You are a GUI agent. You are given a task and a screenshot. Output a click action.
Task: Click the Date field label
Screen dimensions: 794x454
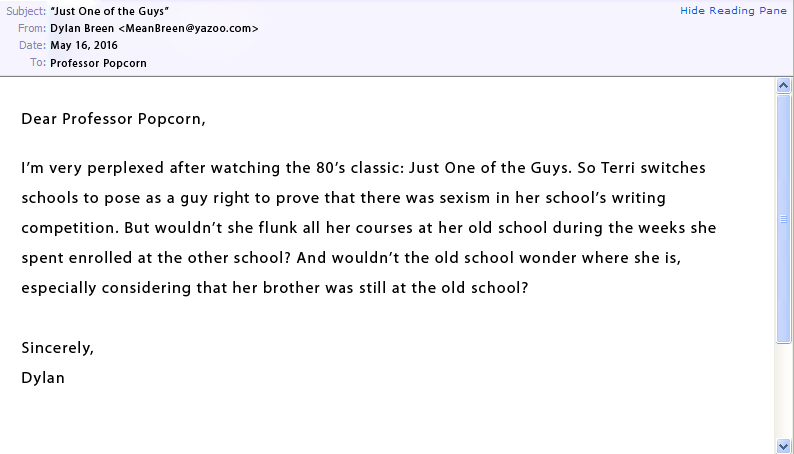coord(32,45)
